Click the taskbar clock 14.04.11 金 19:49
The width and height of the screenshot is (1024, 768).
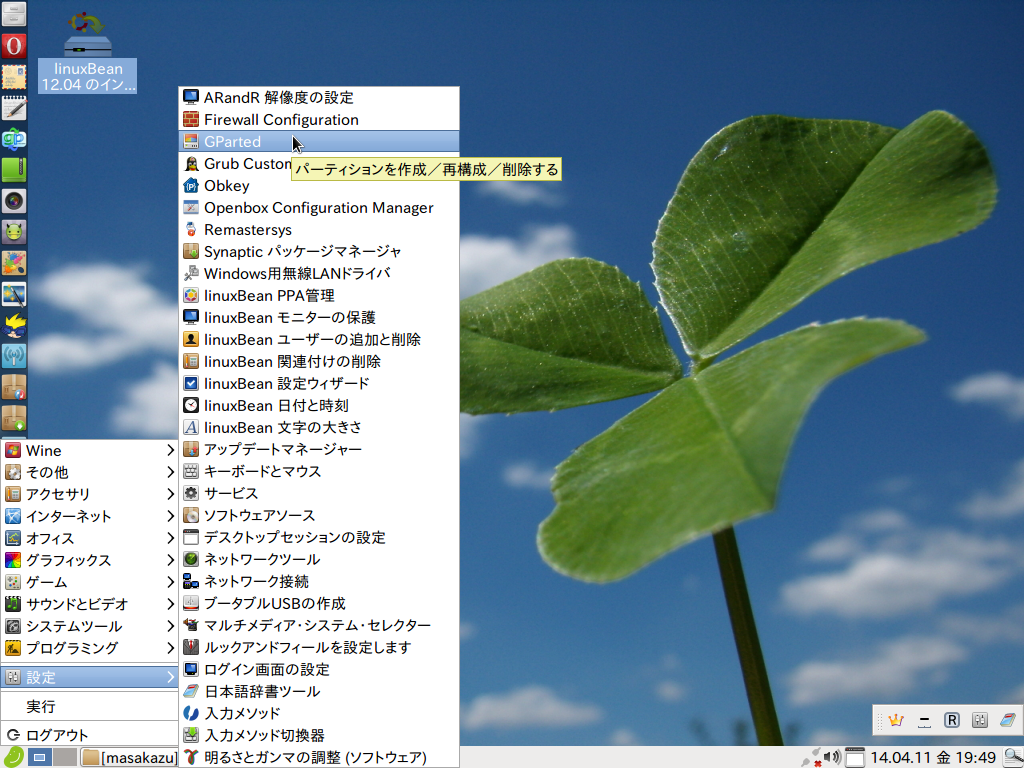[933, 758]
